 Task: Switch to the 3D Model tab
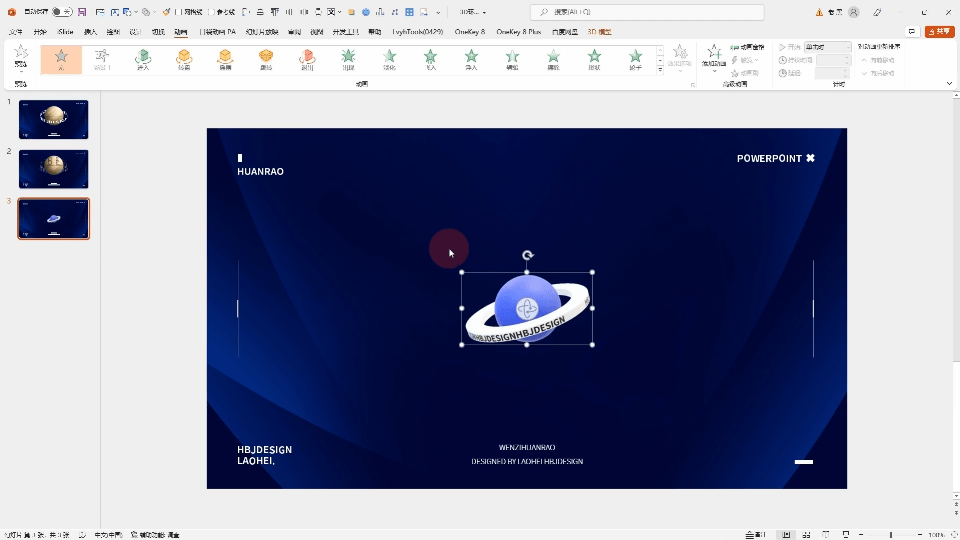pyautogui.click(x=599, y=32)
